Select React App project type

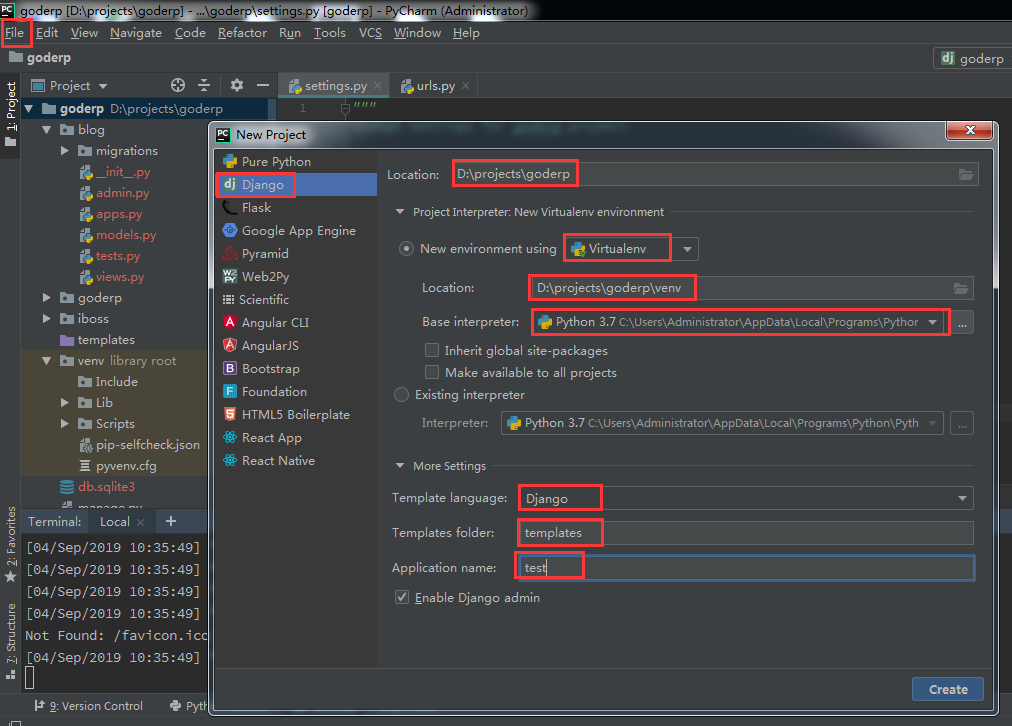click(296, 438)
